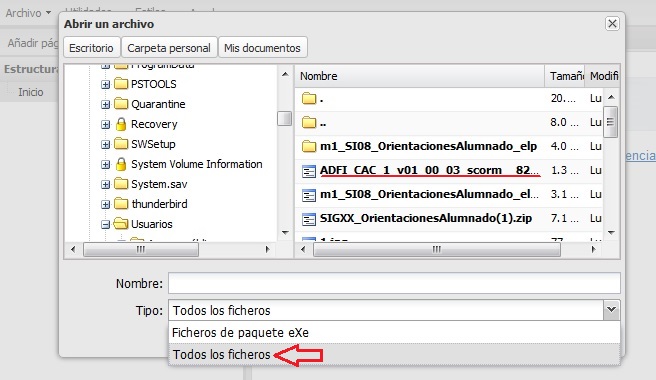Select the locked Recovery folder icon
The height and width of the screenshot is (380, 656).
(x=121, y=124)
